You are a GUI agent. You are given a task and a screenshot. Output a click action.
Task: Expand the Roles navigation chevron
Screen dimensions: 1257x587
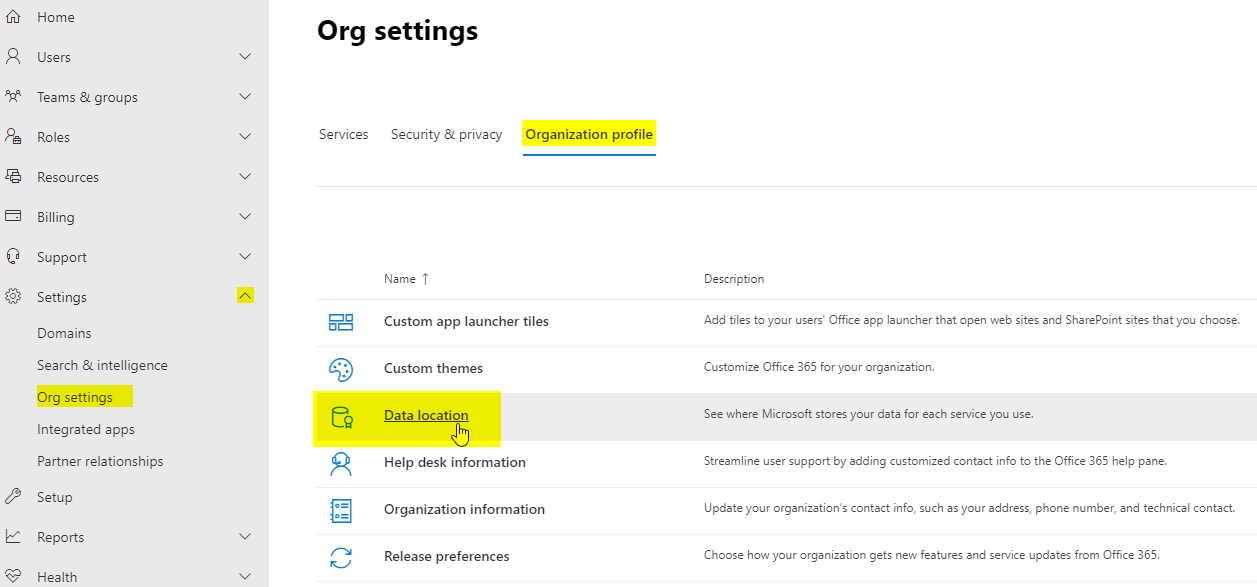coord(245,137)
